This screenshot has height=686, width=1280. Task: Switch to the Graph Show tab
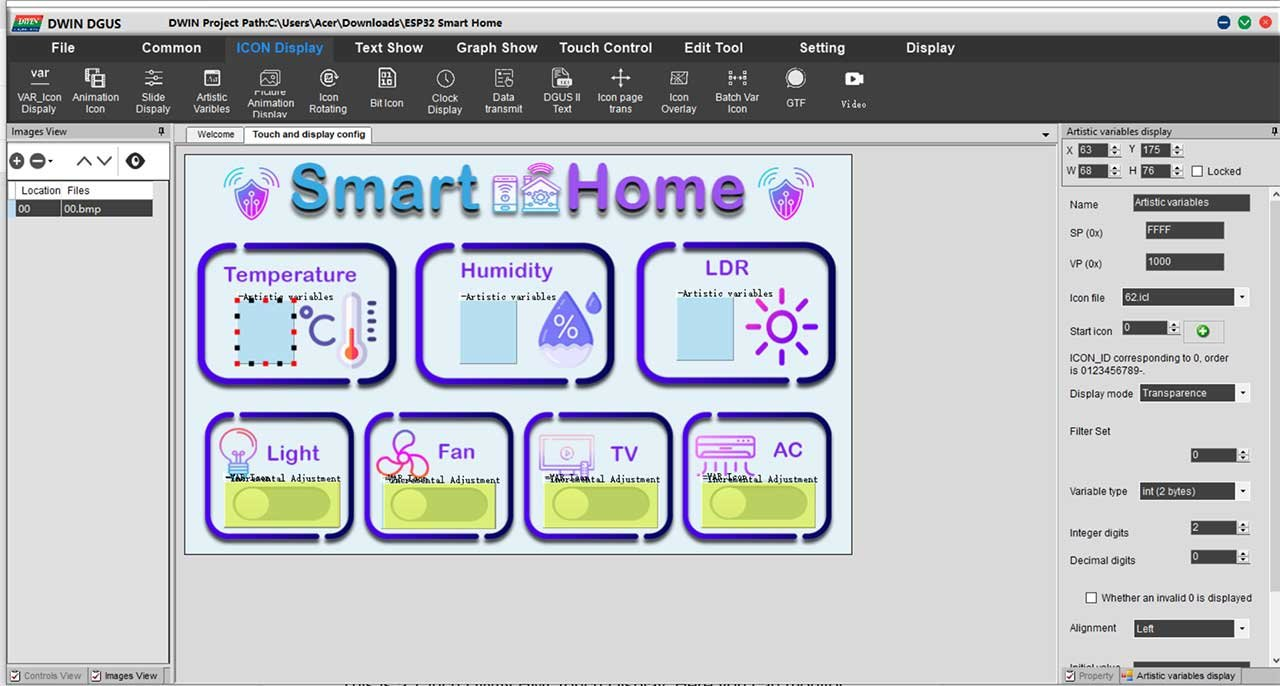click(497, 47)
